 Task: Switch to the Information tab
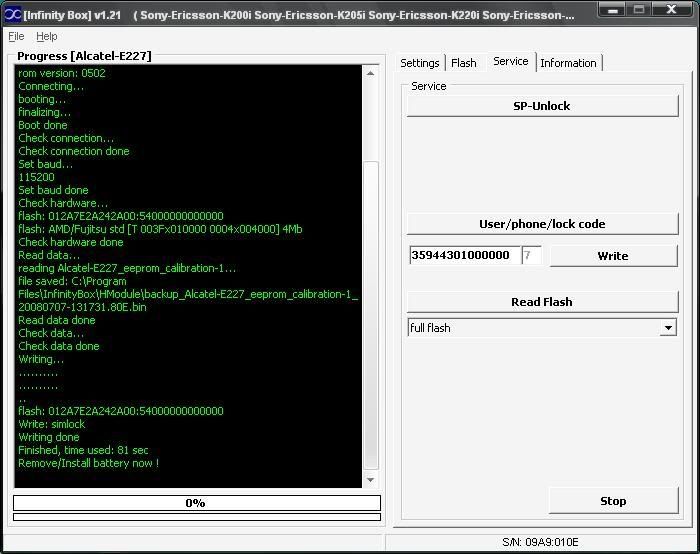[568, 63]
